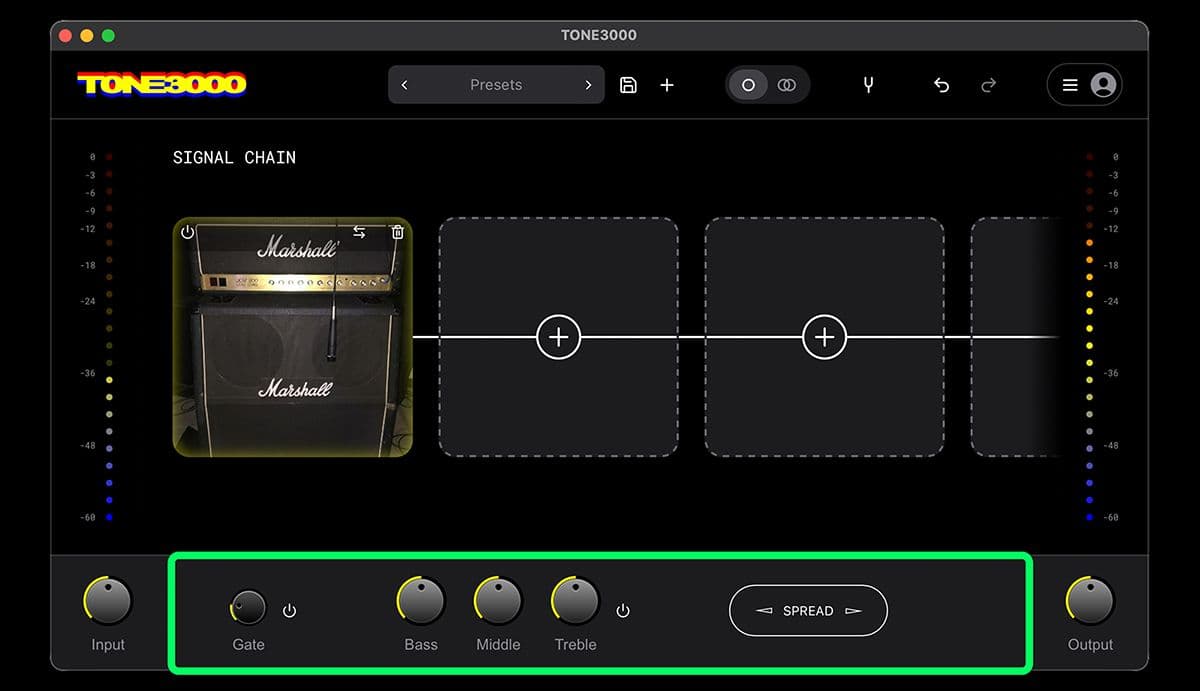Delete the Marshall amp with trash icon

398,232
